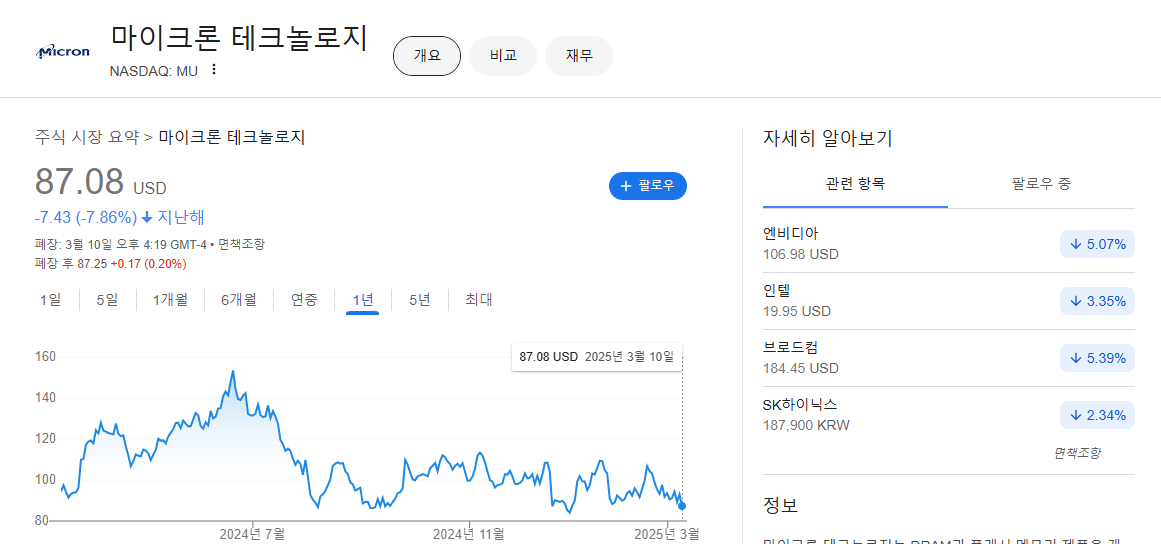Follow the stock with 팔로우 button
The height and width of the screenshot is (544, 1161).
point(648,186)
